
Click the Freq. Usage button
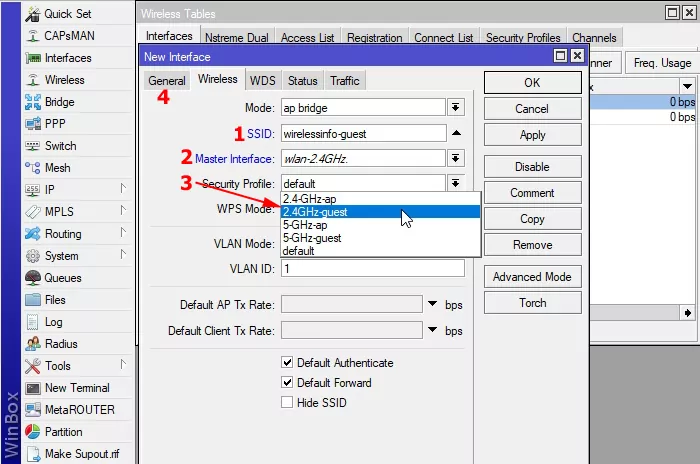point(662,63)
